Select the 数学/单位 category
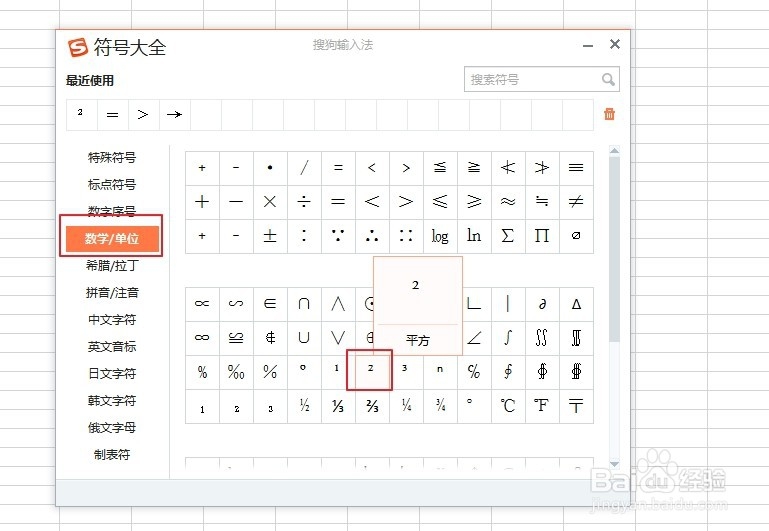 112,239
